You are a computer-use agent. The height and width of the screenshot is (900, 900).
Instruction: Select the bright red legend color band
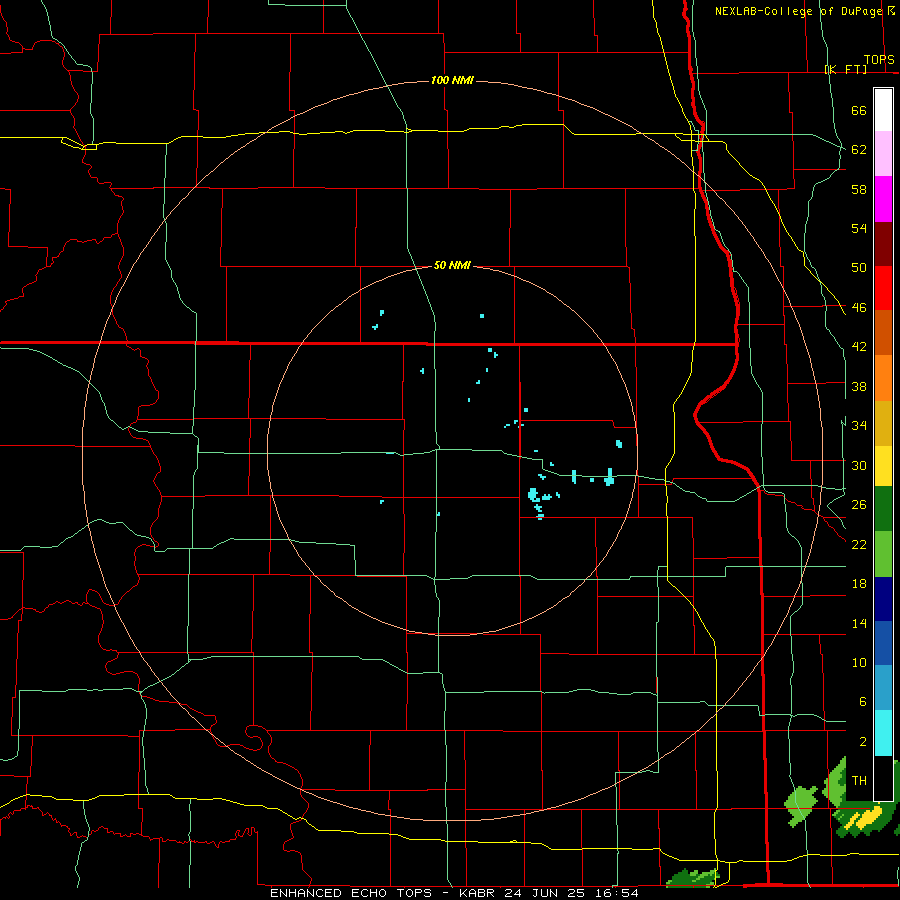click(883, 288)
